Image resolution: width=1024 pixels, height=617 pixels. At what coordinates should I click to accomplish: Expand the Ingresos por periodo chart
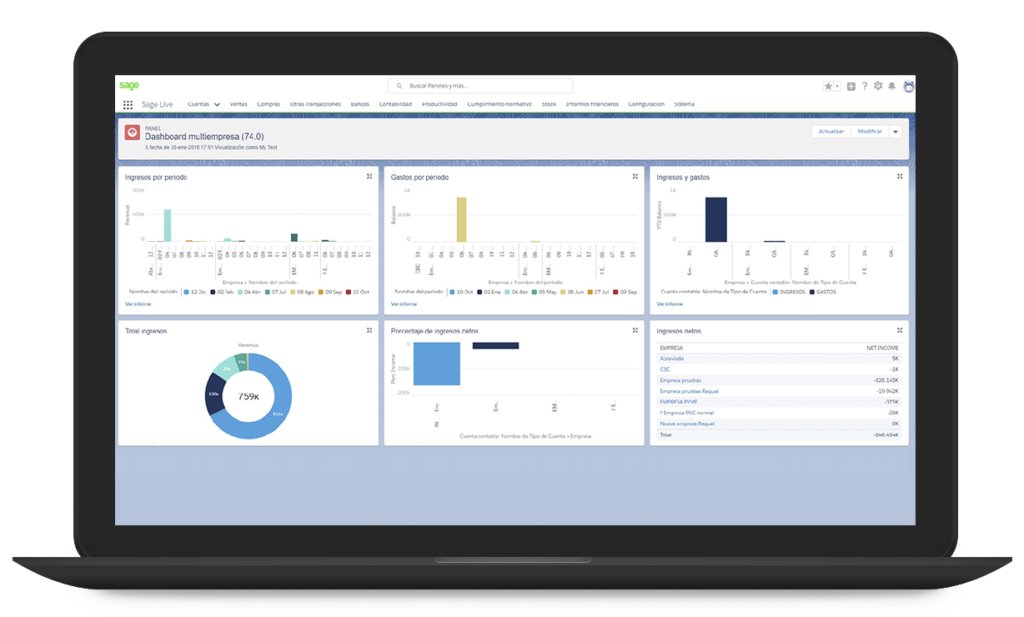369,176
